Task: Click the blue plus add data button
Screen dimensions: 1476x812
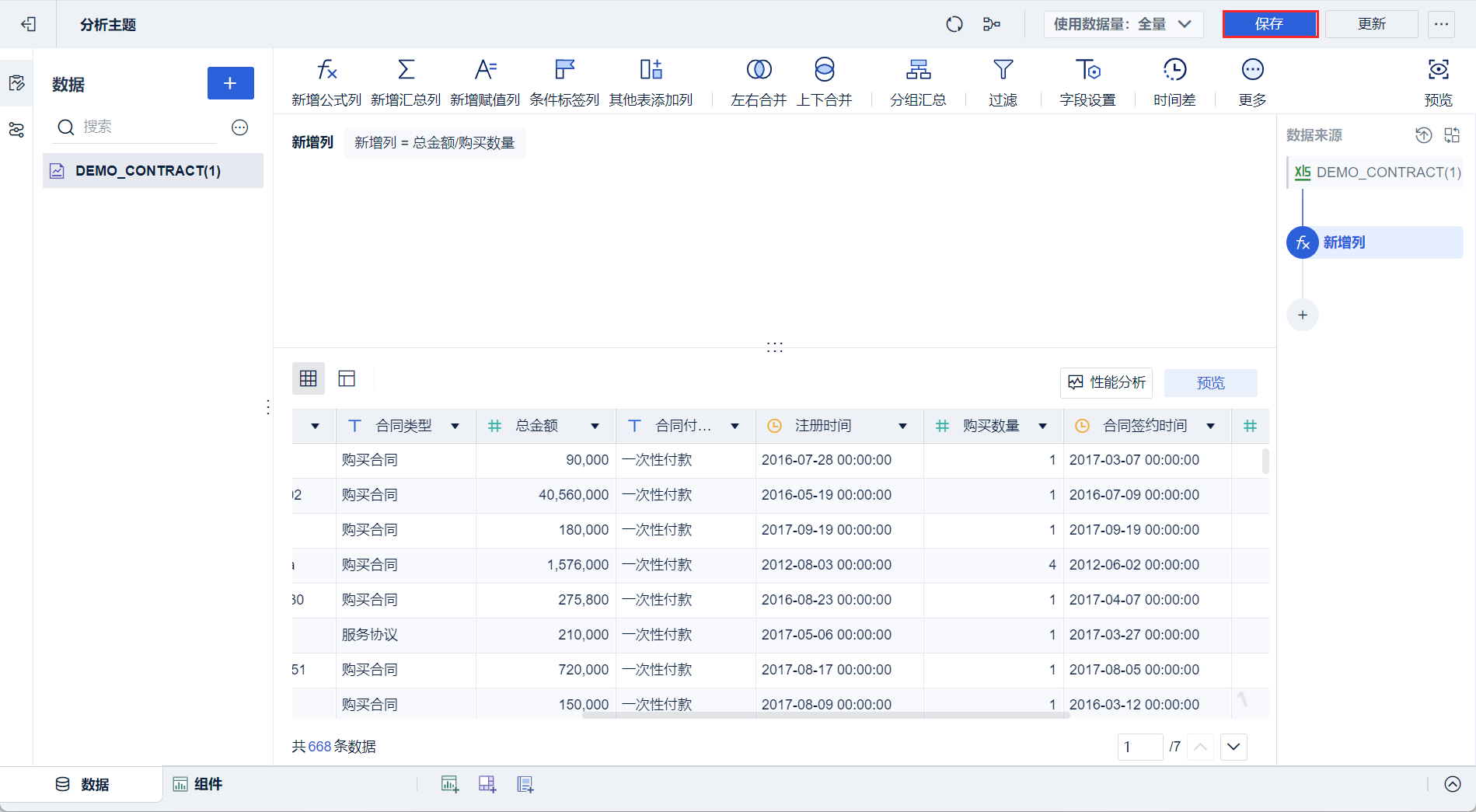Action: (230, 83)
